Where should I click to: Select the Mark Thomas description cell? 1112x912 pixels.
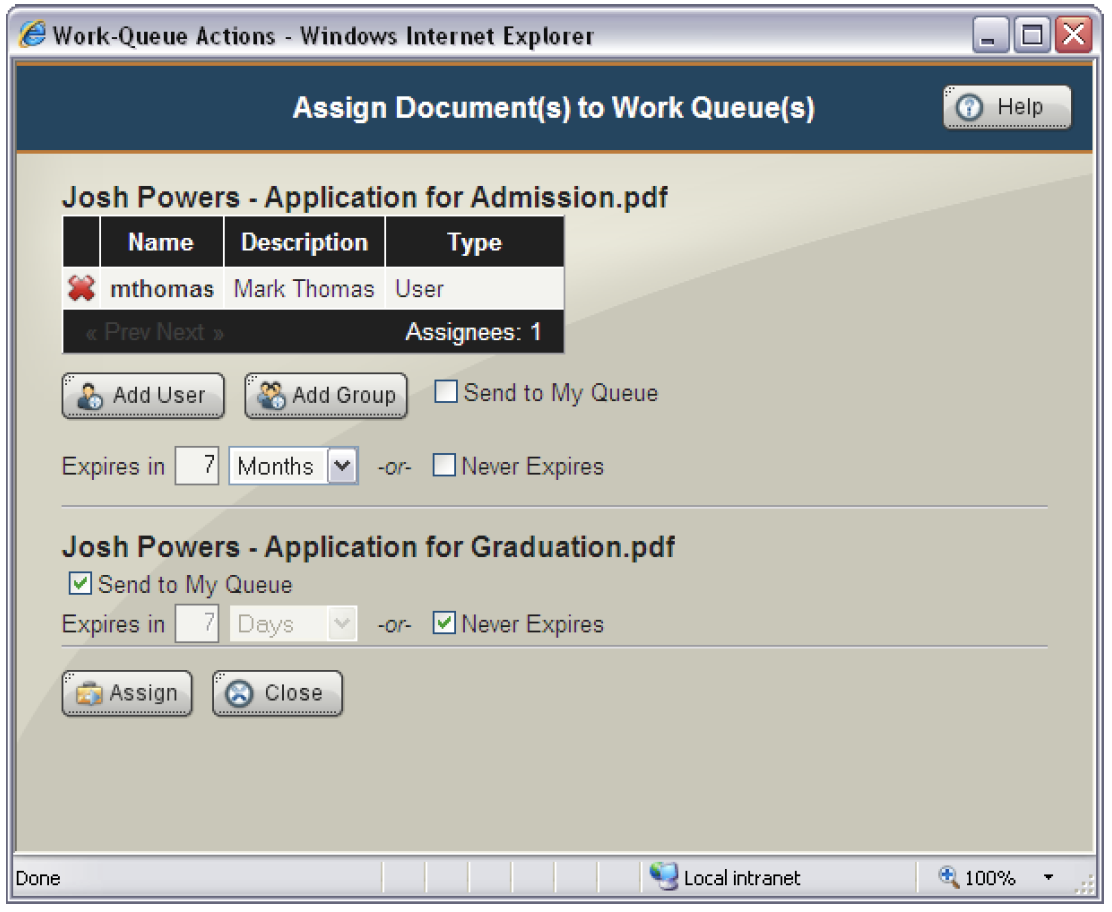click(x=304, y=289)
